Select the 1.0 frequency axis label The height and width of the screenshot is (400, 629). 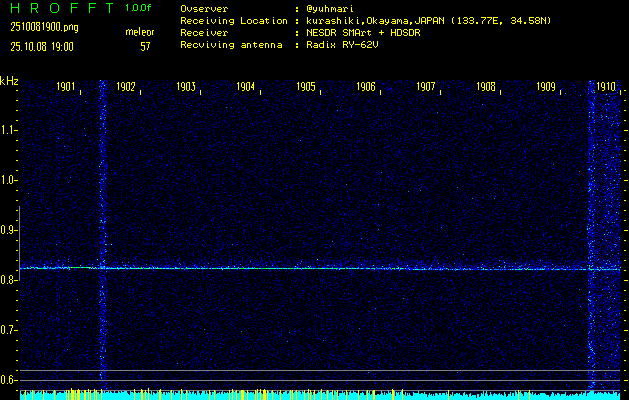(9, 180)
